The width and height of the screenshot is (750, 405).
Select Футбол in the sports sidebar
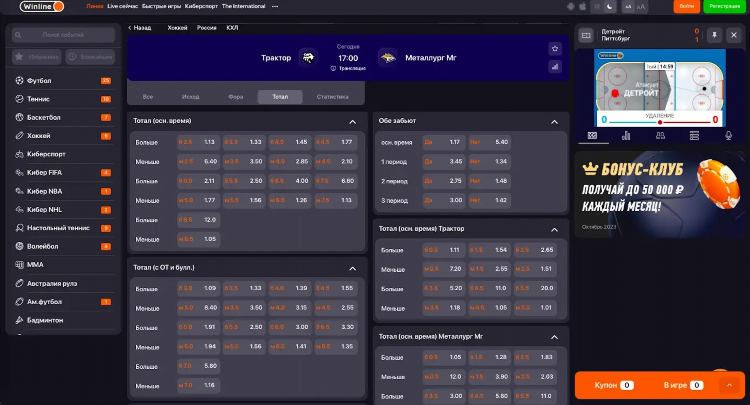coord(63,80)
